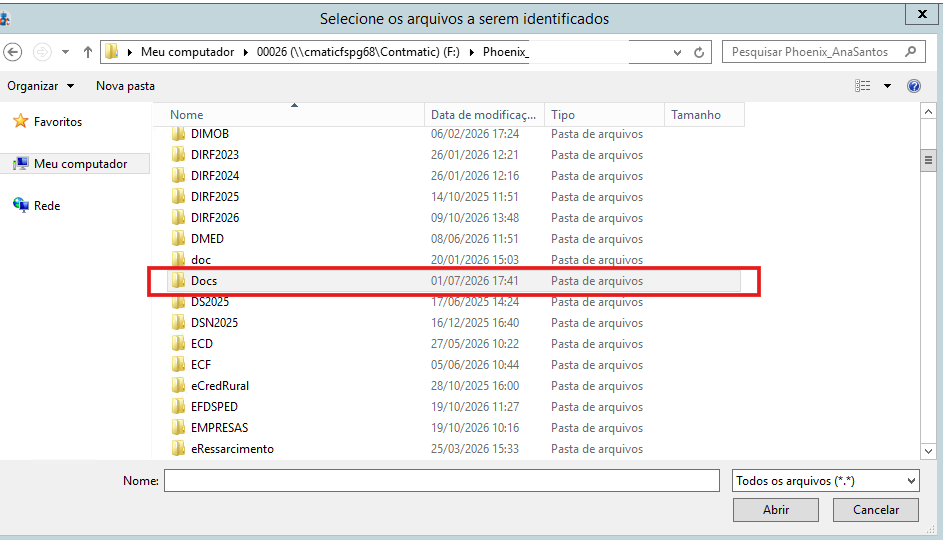Select the DMED folder

[x=207, y=239]
